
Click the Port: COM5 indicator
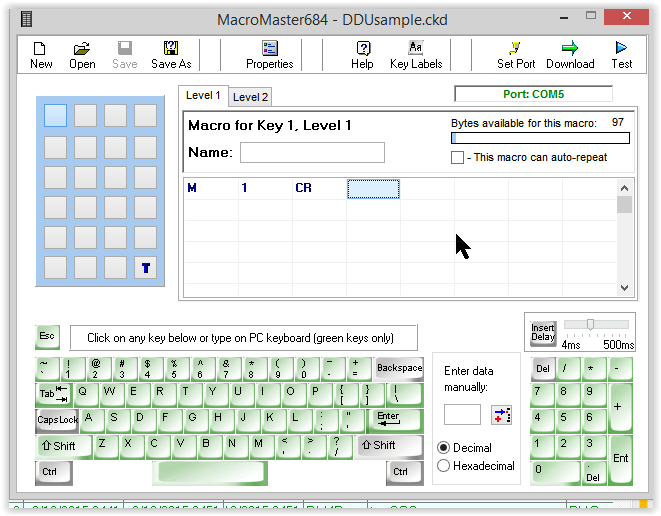point(533,94)
